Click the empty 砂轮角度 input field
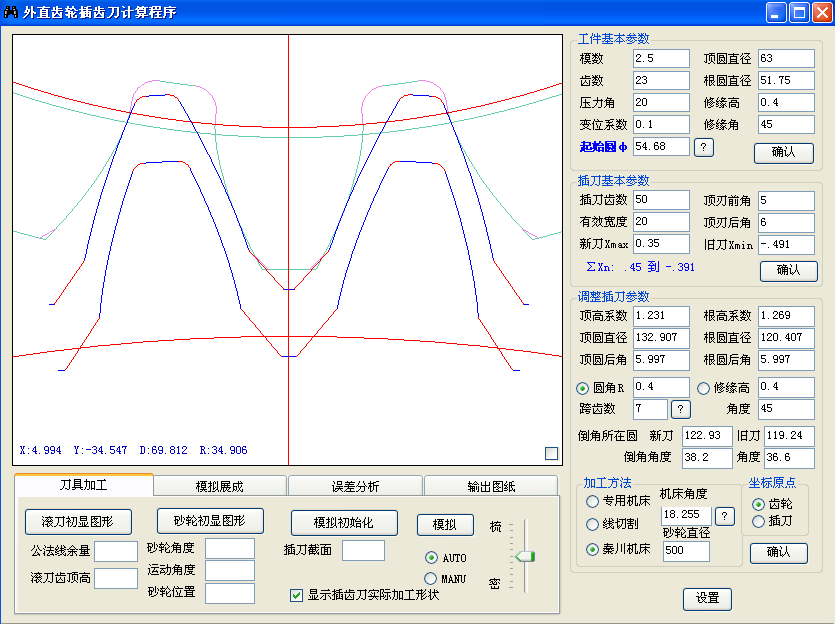The height and width of the screenshot is (624, 835). click(x=230, y=548)
